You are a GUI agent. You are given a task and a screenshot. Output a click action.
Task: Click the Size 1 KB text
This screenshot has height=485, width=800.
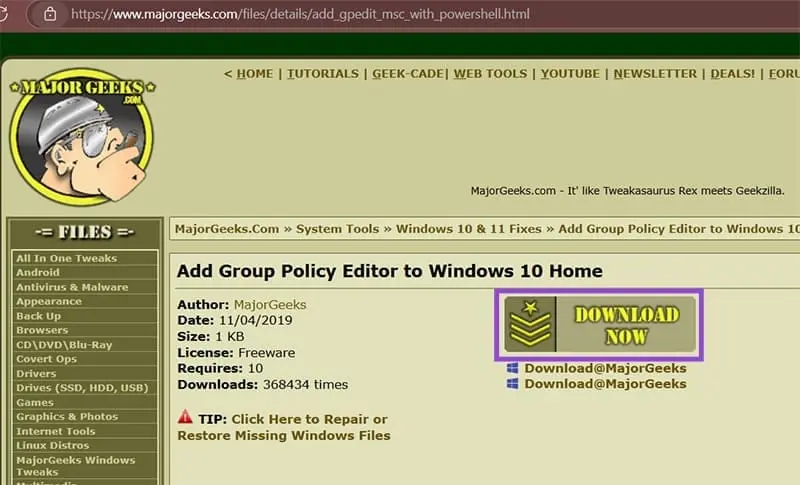point(211,337)
